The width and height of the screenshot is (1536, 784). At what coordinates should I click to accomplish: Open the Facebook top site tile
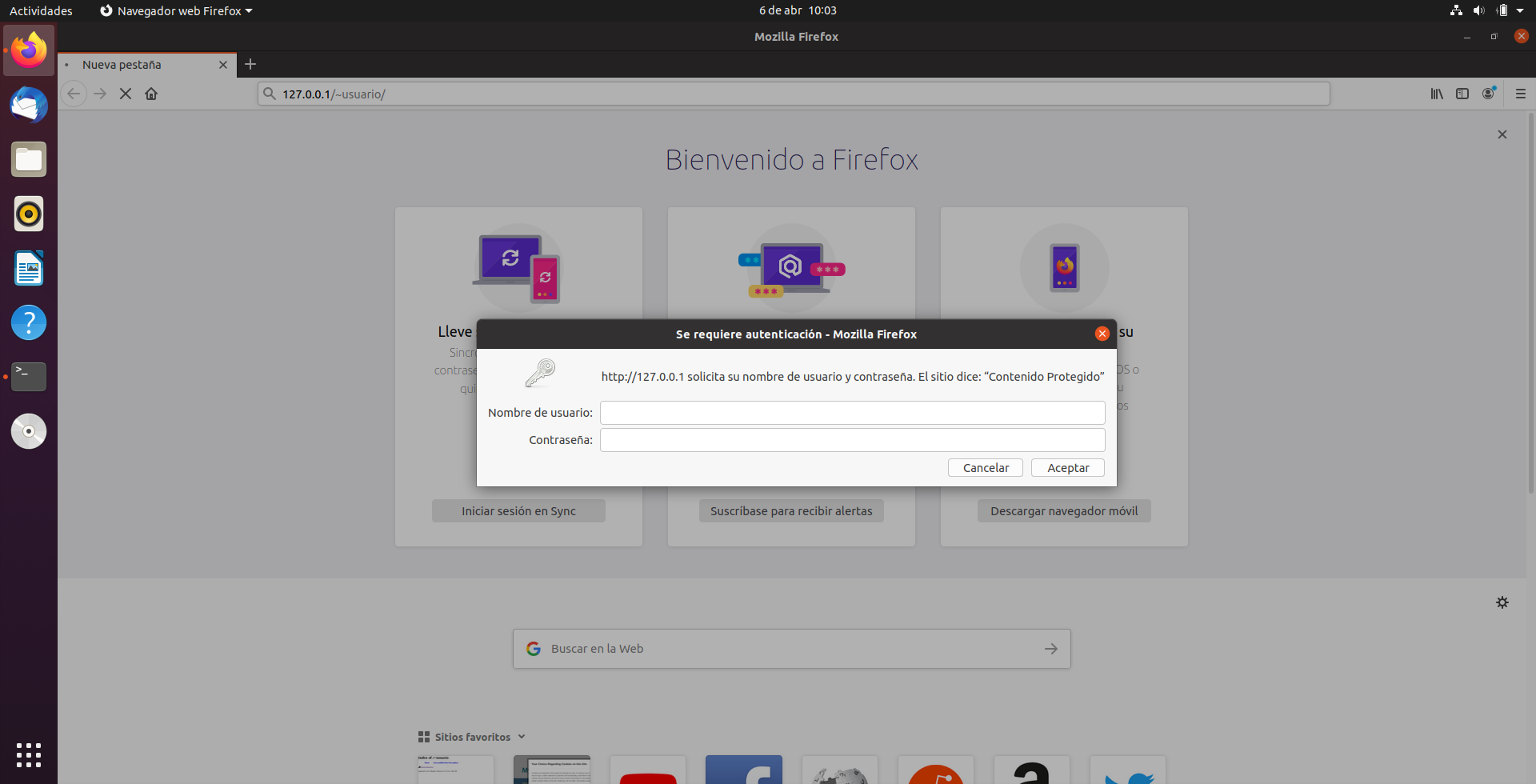point(744,770)
